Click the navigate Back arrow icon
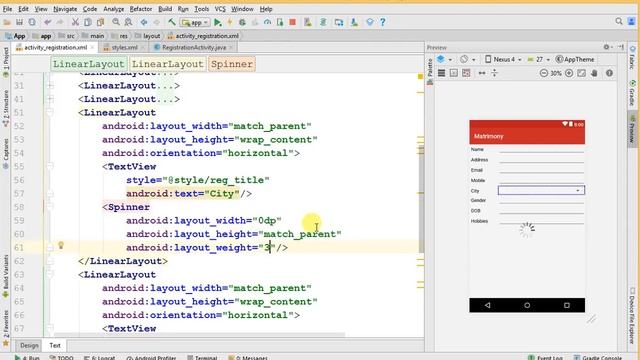 click(x=144, y=22)
